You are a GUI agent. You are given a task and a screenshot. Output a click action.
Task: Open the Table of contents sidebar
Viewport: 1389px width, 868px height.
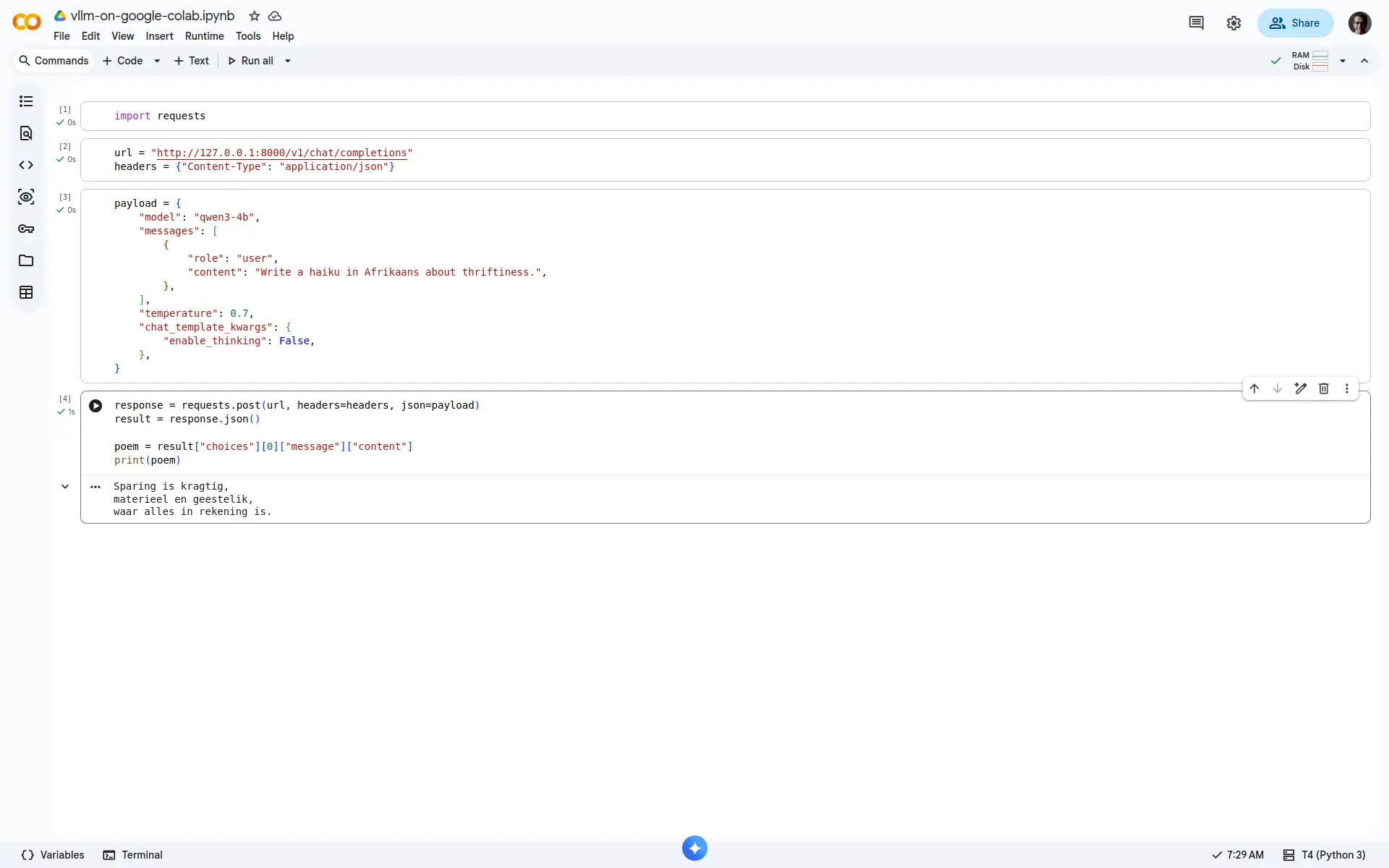pos(26,101)
